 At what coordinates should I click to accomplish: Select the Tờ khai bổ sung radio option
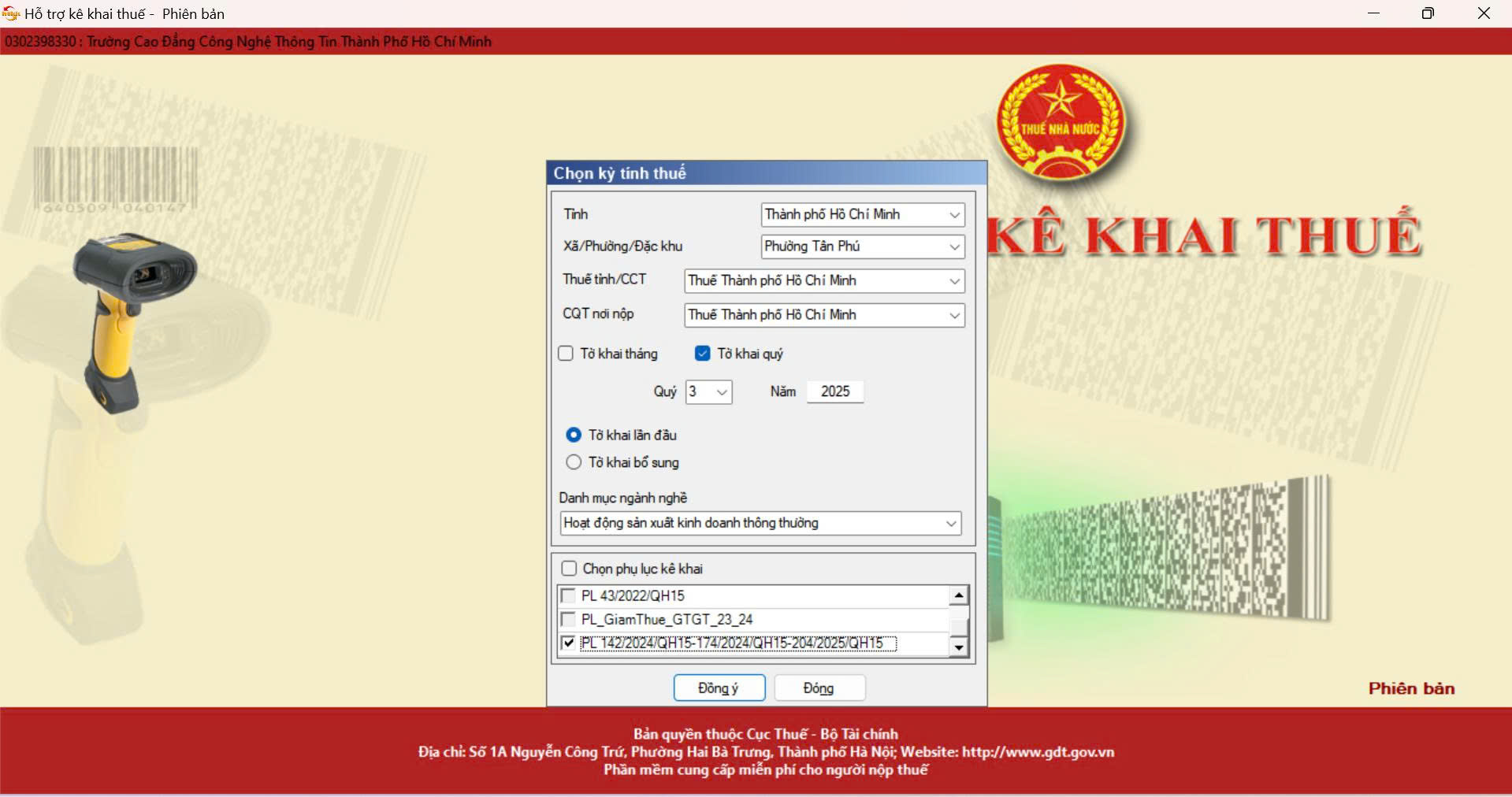(x=574, y=462)
